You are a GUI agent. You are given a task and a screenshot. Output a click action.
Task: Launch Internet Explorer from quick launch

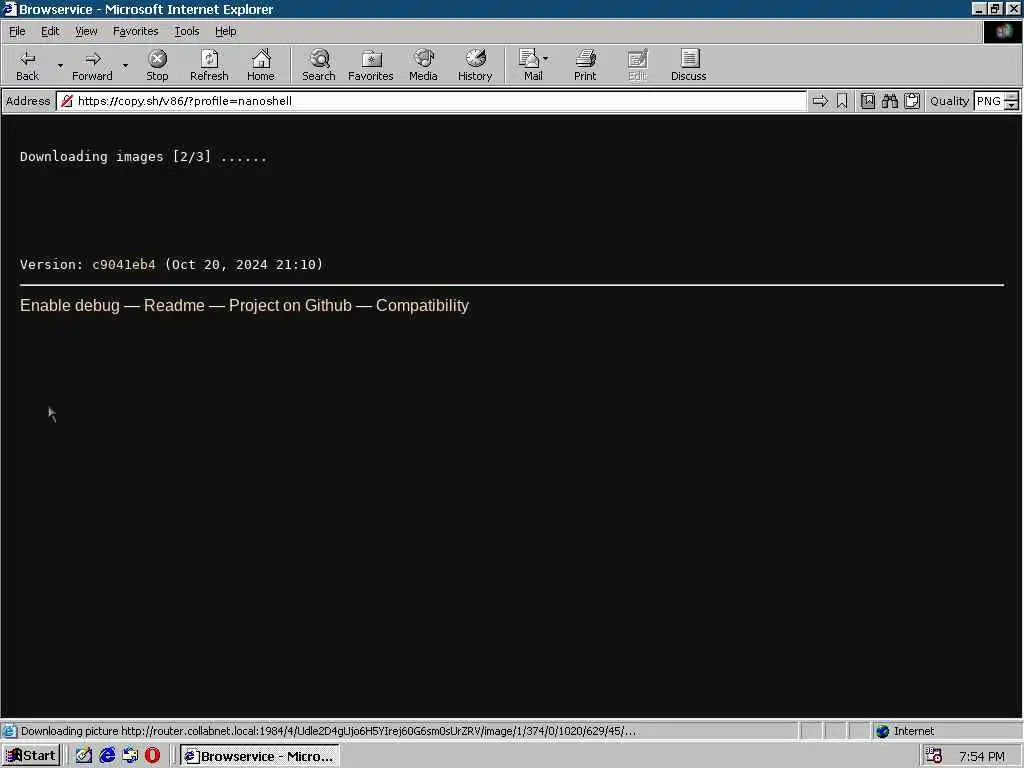107,755
